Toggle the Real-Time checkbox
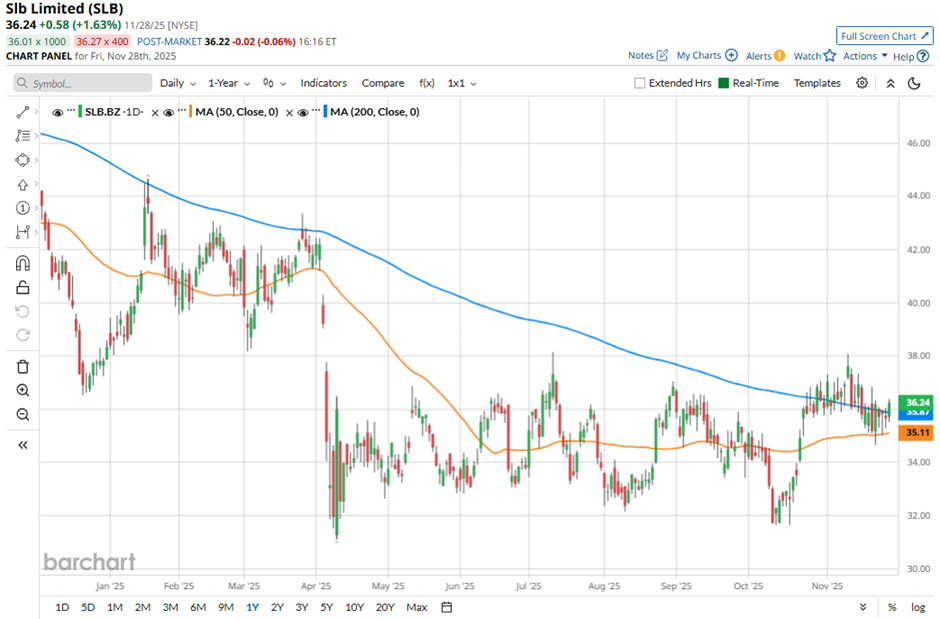 (724, 83)
